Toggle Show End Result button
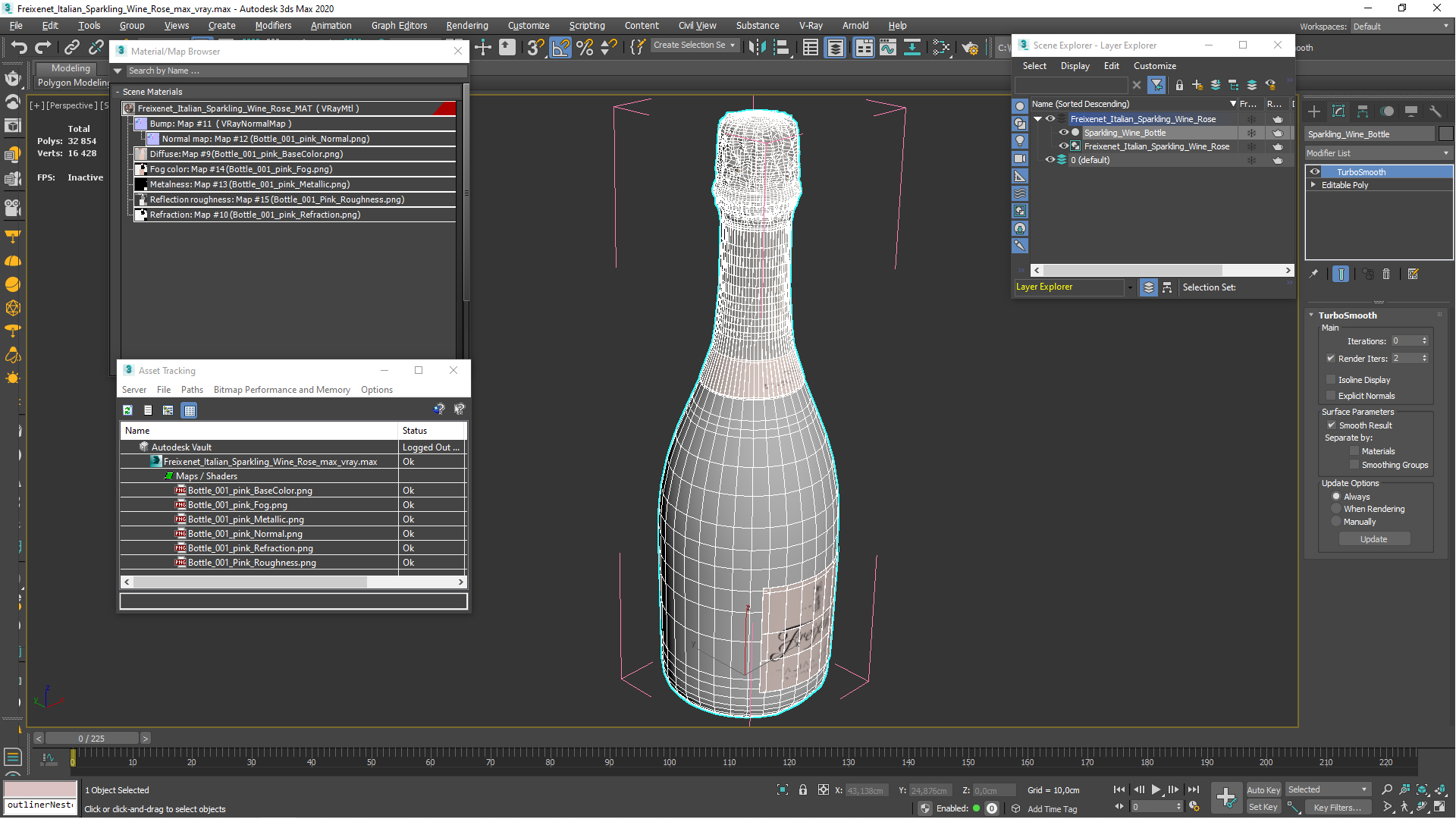1456x819 pixels. [1341, 275]
